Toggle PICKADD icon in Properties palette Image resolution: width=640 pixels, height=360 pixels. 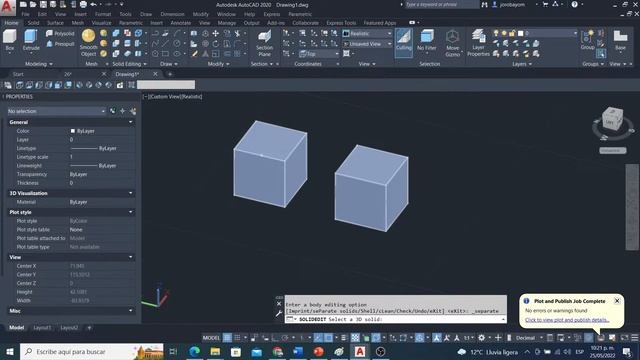(112, 111)
